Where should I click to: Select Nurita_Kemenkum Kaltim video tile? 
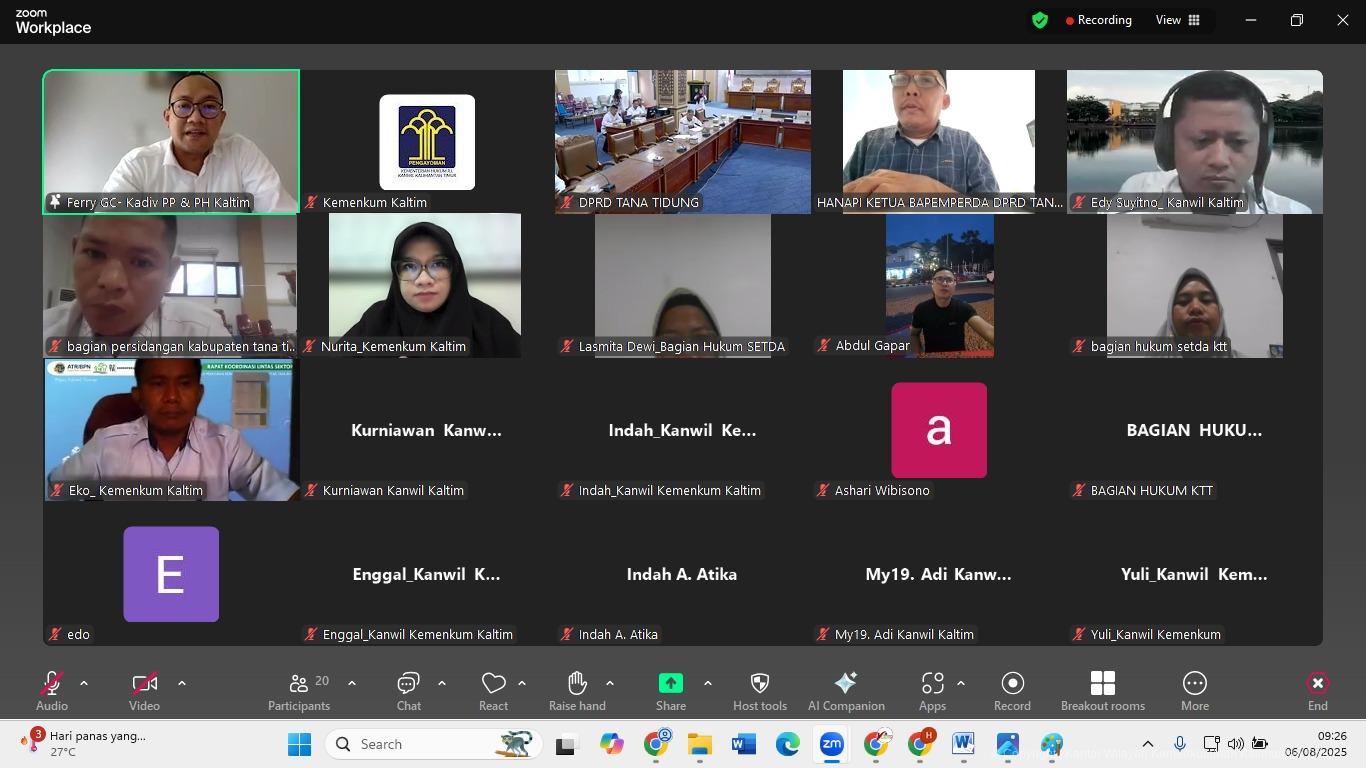(x=425, y=285)
